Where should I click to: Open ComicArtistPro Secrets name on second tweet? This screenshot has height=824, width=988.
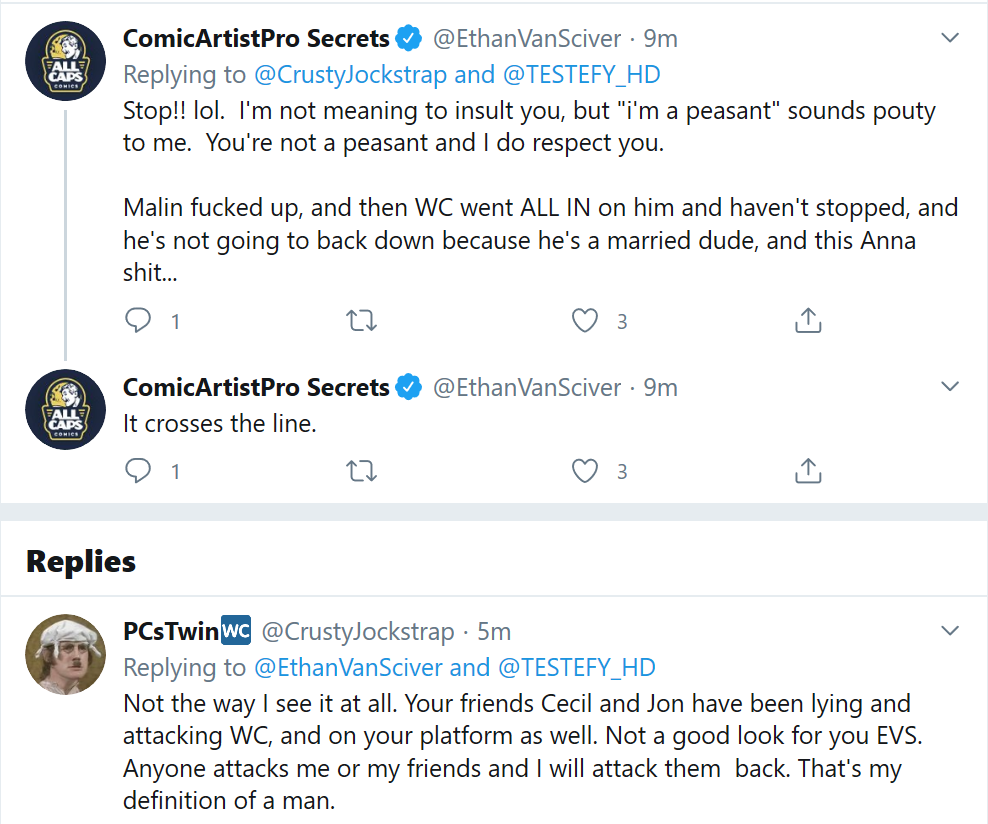click(256, 387)
